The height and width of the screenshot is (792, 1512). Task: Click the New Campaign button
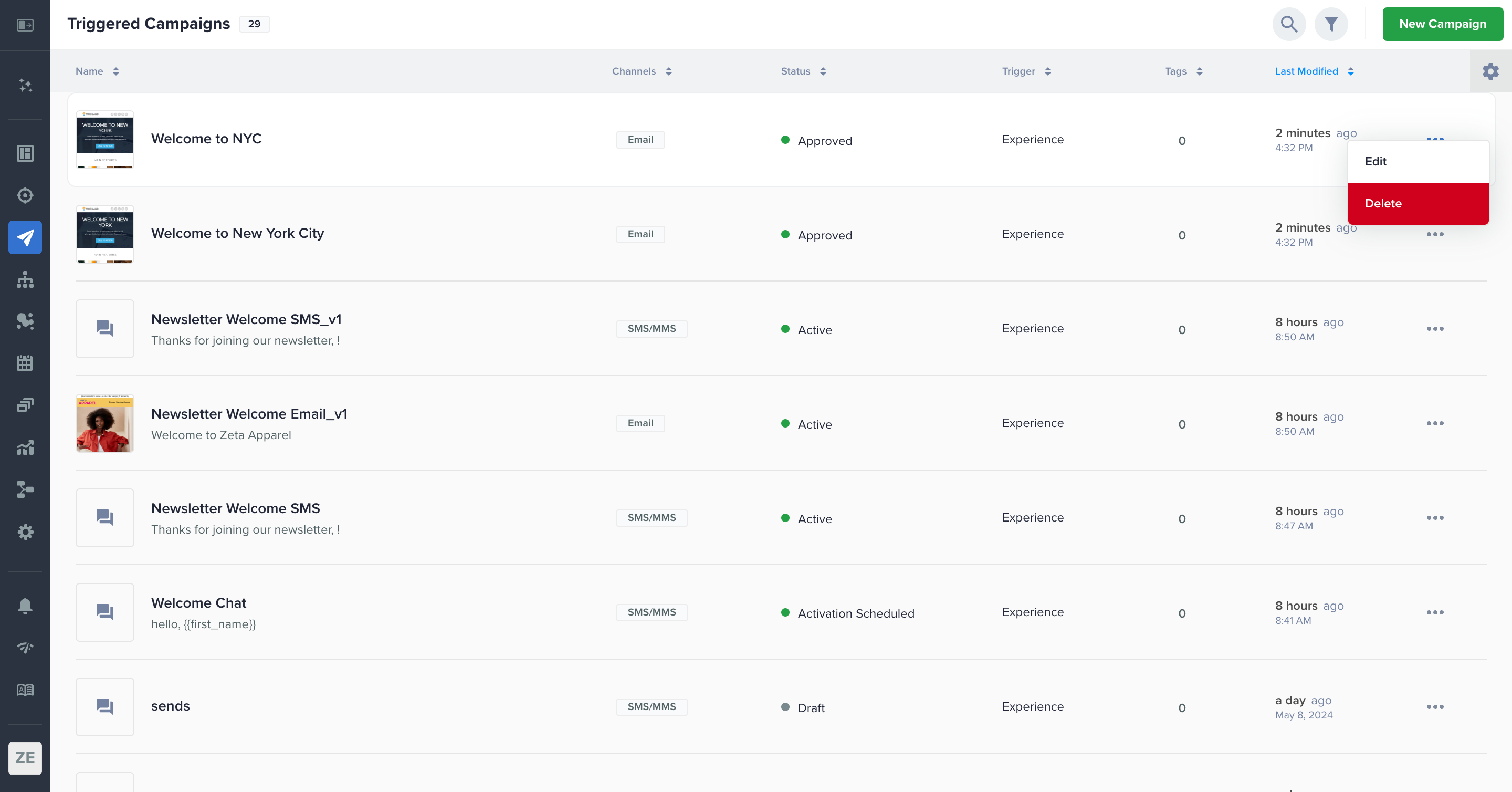tap(1442, 24)
